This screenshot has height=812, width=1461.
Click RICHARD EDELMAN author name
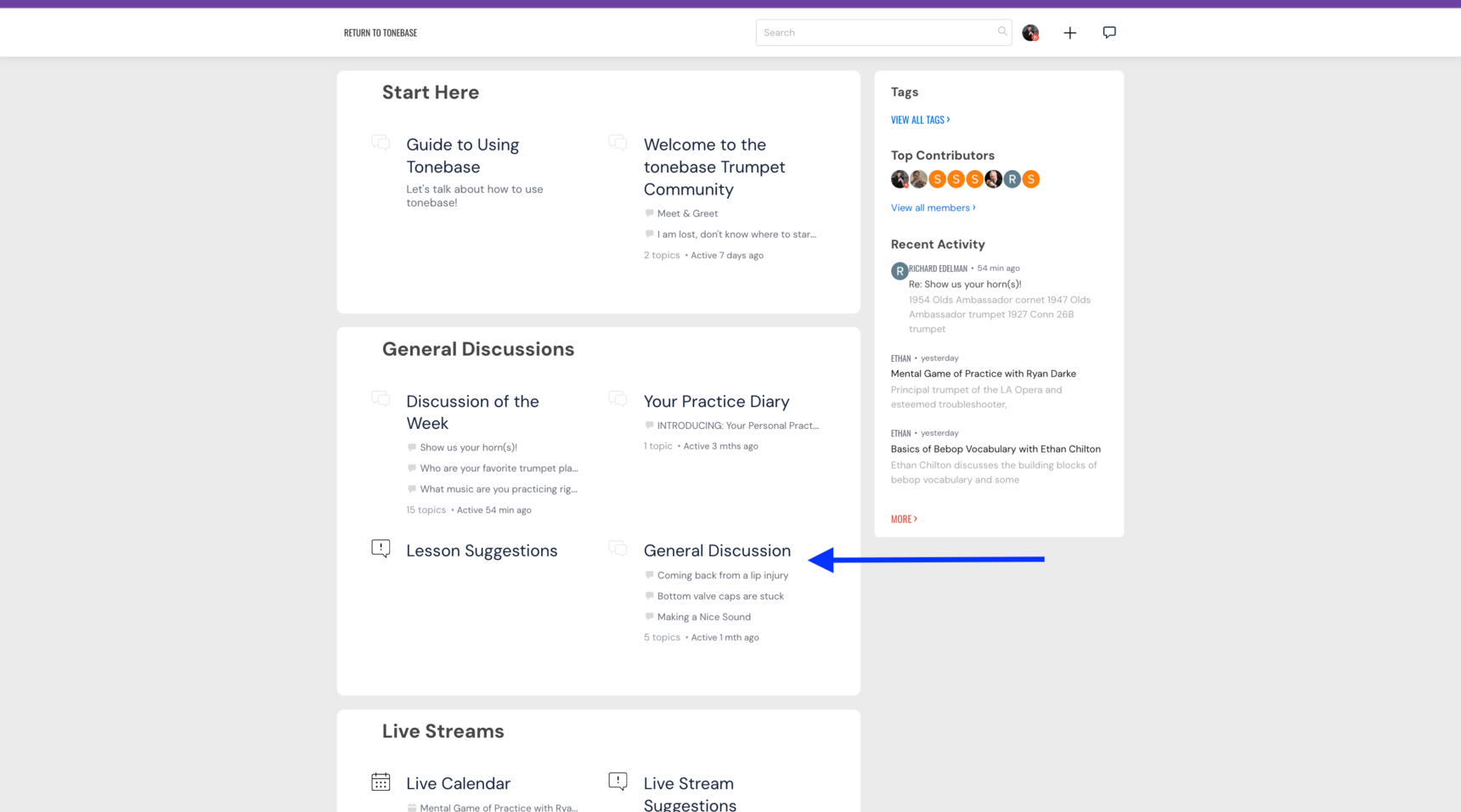click(x=938, y=268)
